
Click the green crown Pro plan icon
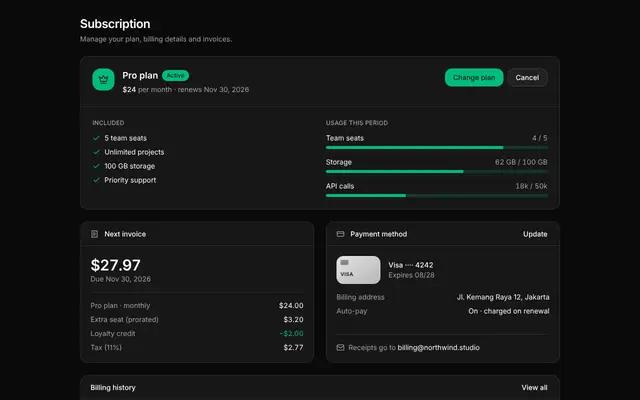pyautogui.click(x=103, y=79)
